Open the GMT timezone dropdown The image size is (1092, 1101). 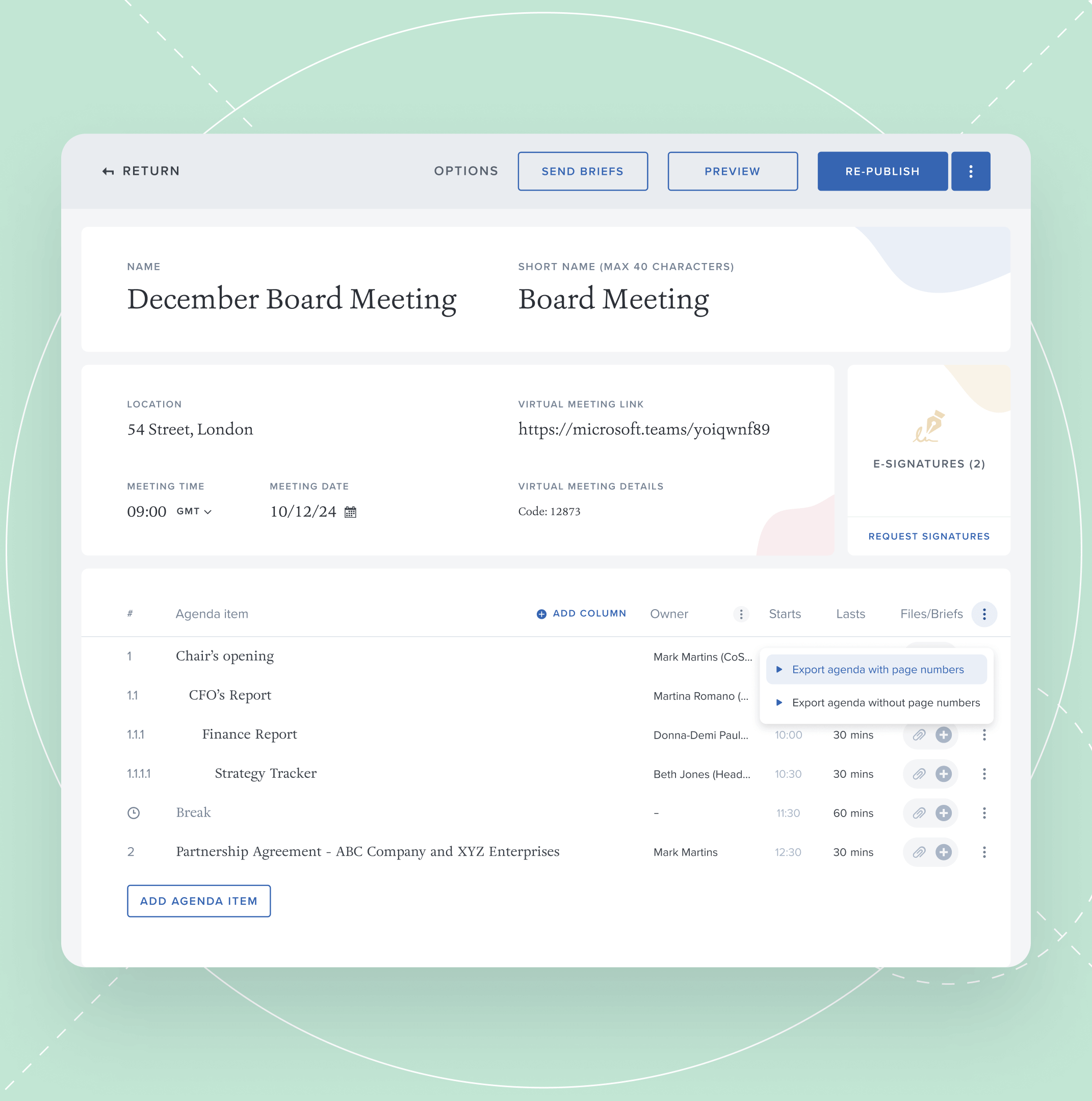pyautogui.click(x=194, y=511)
